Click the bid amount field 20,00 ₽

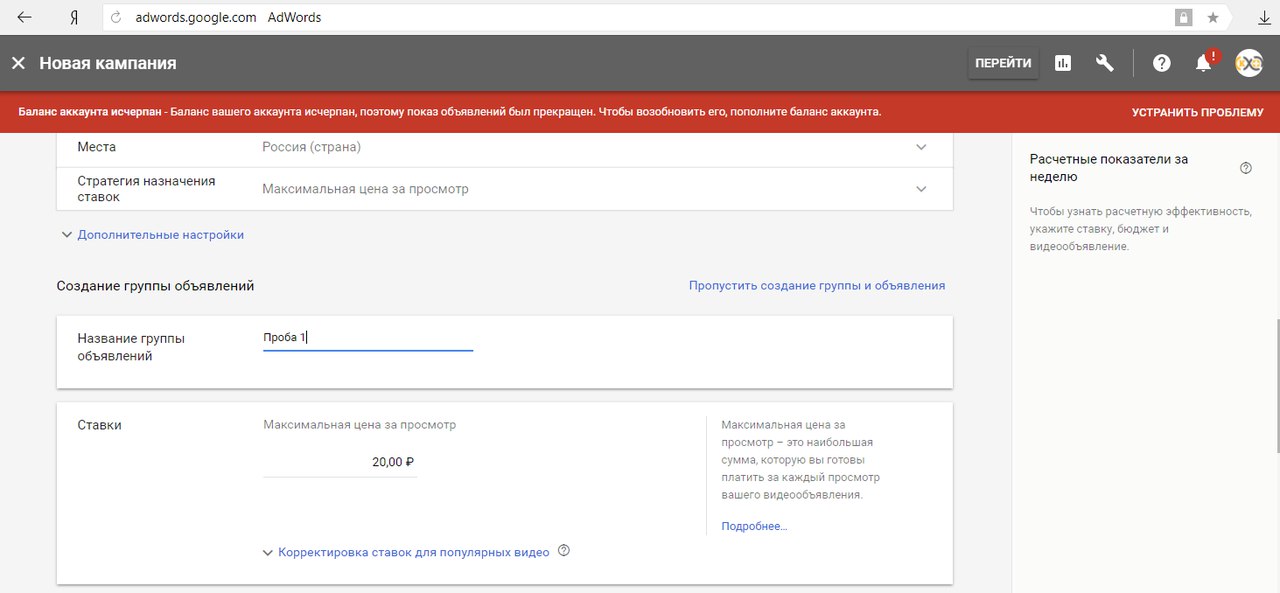tap(340, 462)
